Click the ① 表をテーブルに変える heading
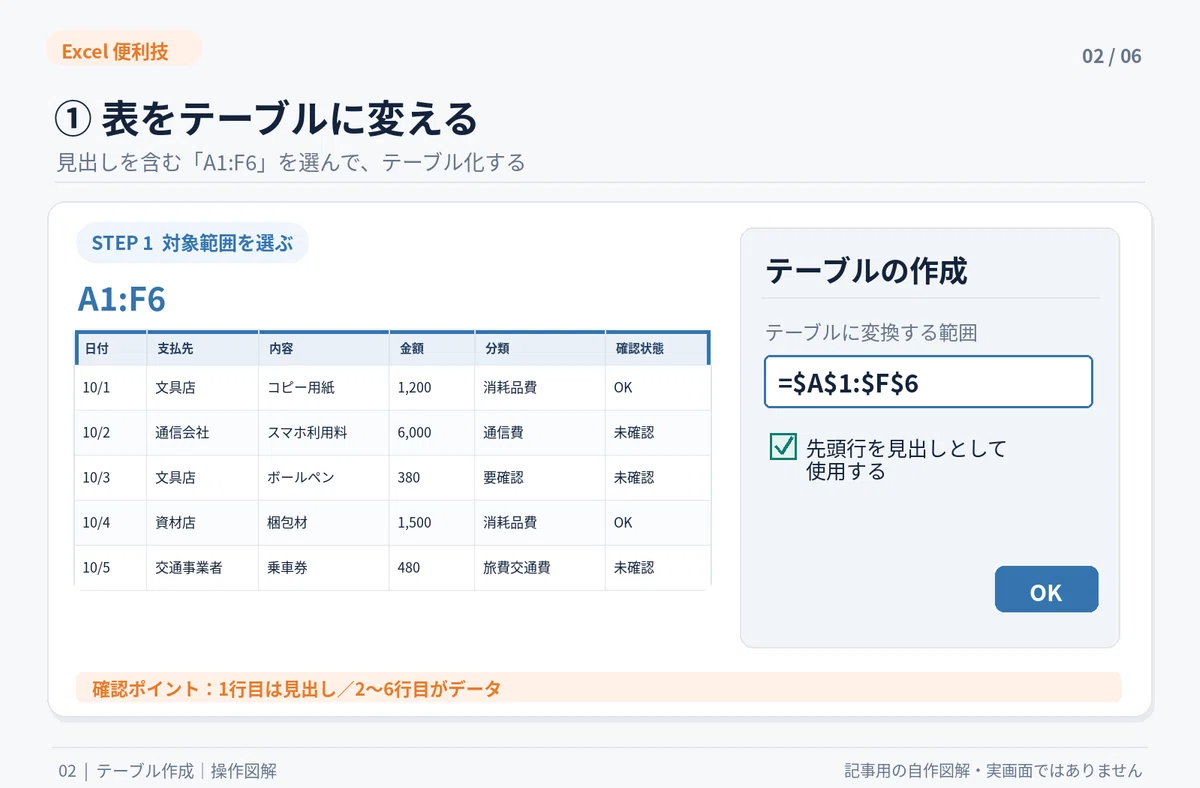Image resolution: width=1200 pixels, height=788 pixels. 266,119
